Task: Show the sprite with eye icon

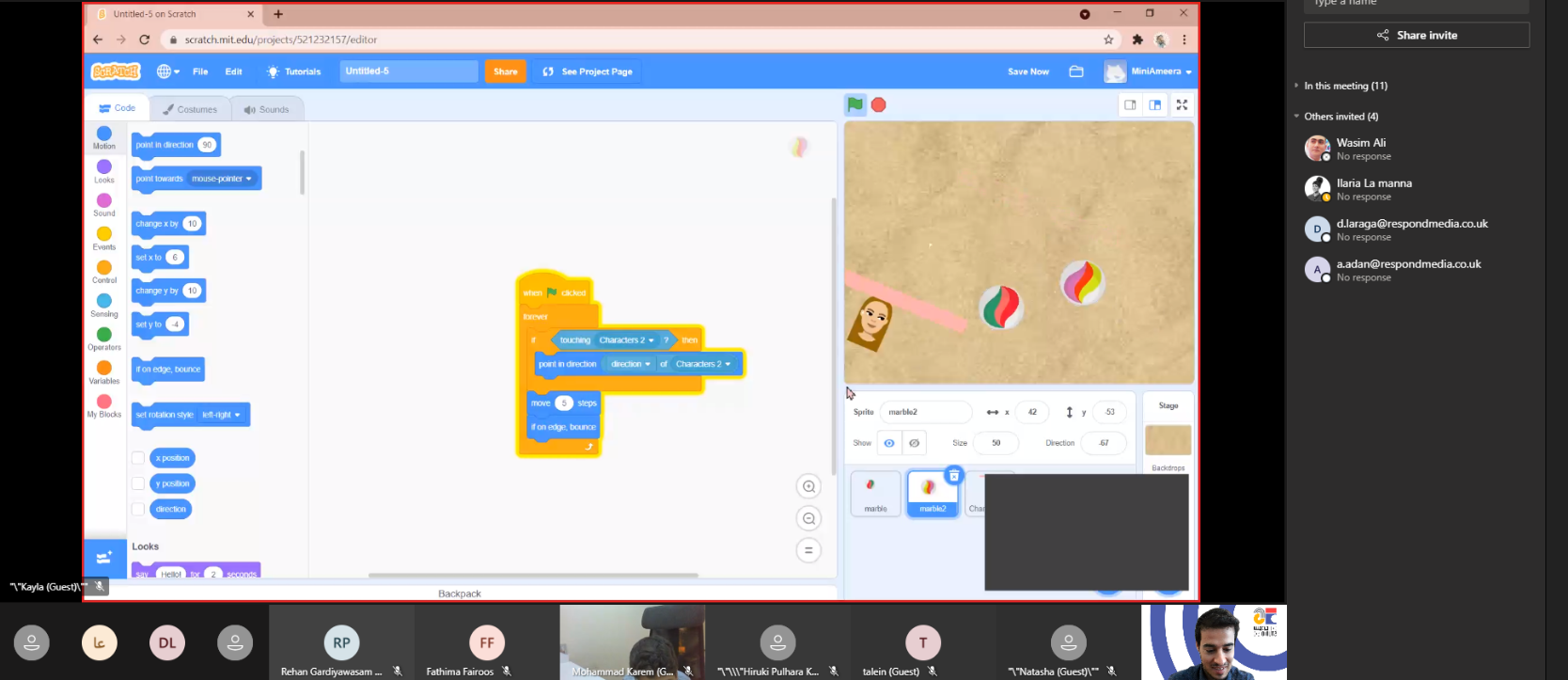Action: click(x=889, y=443)
